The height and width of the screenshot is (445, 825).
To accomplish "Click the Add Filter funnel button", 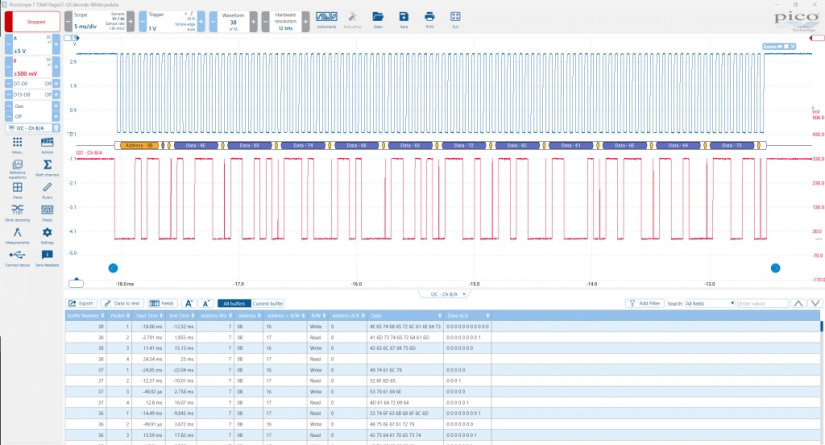I will 645,304.
